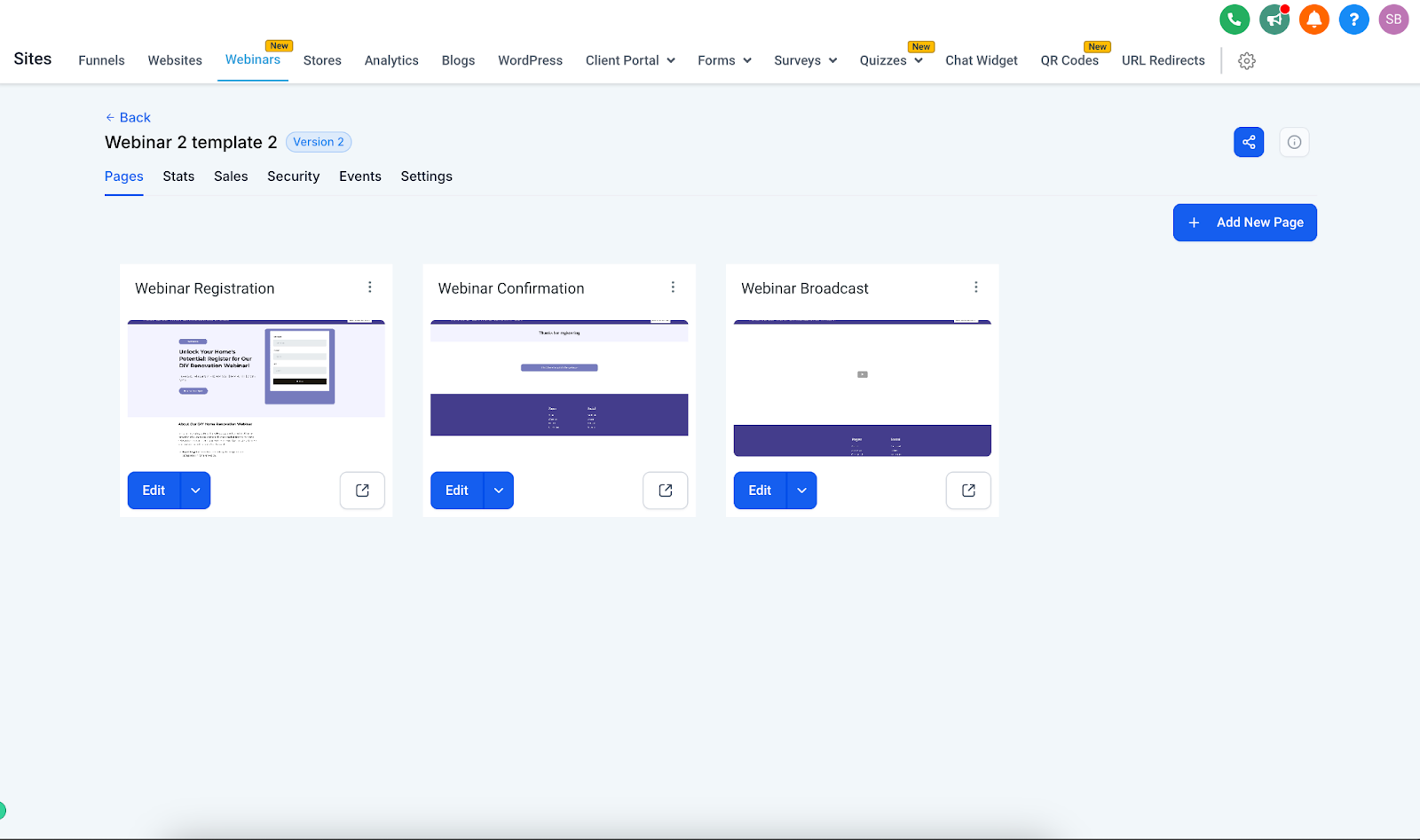Click the blue share webinar icon
The height and width of the screenshot is (840, 1420).
[1248, 142]
